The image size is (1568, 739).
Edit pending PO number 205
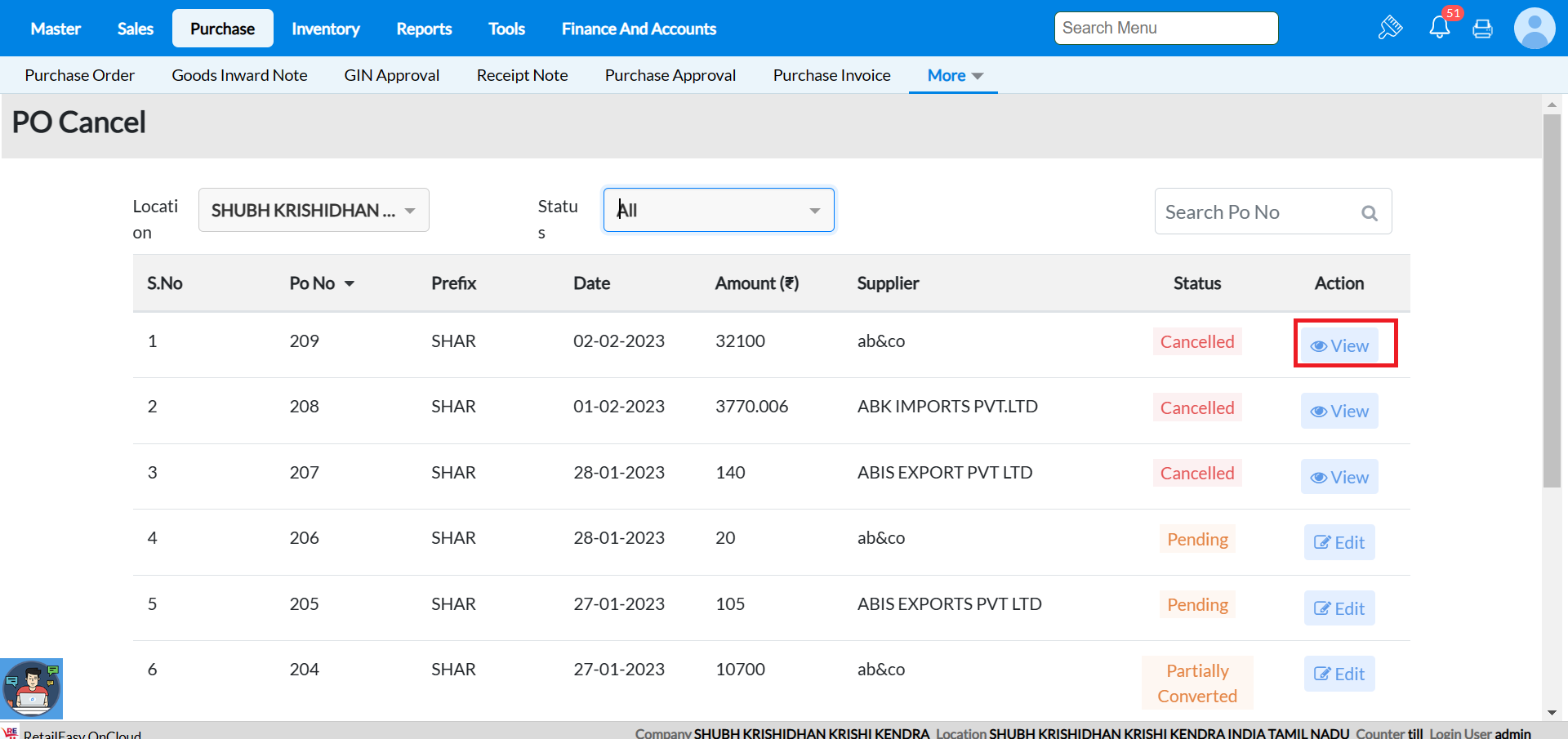coord(1339,609)
